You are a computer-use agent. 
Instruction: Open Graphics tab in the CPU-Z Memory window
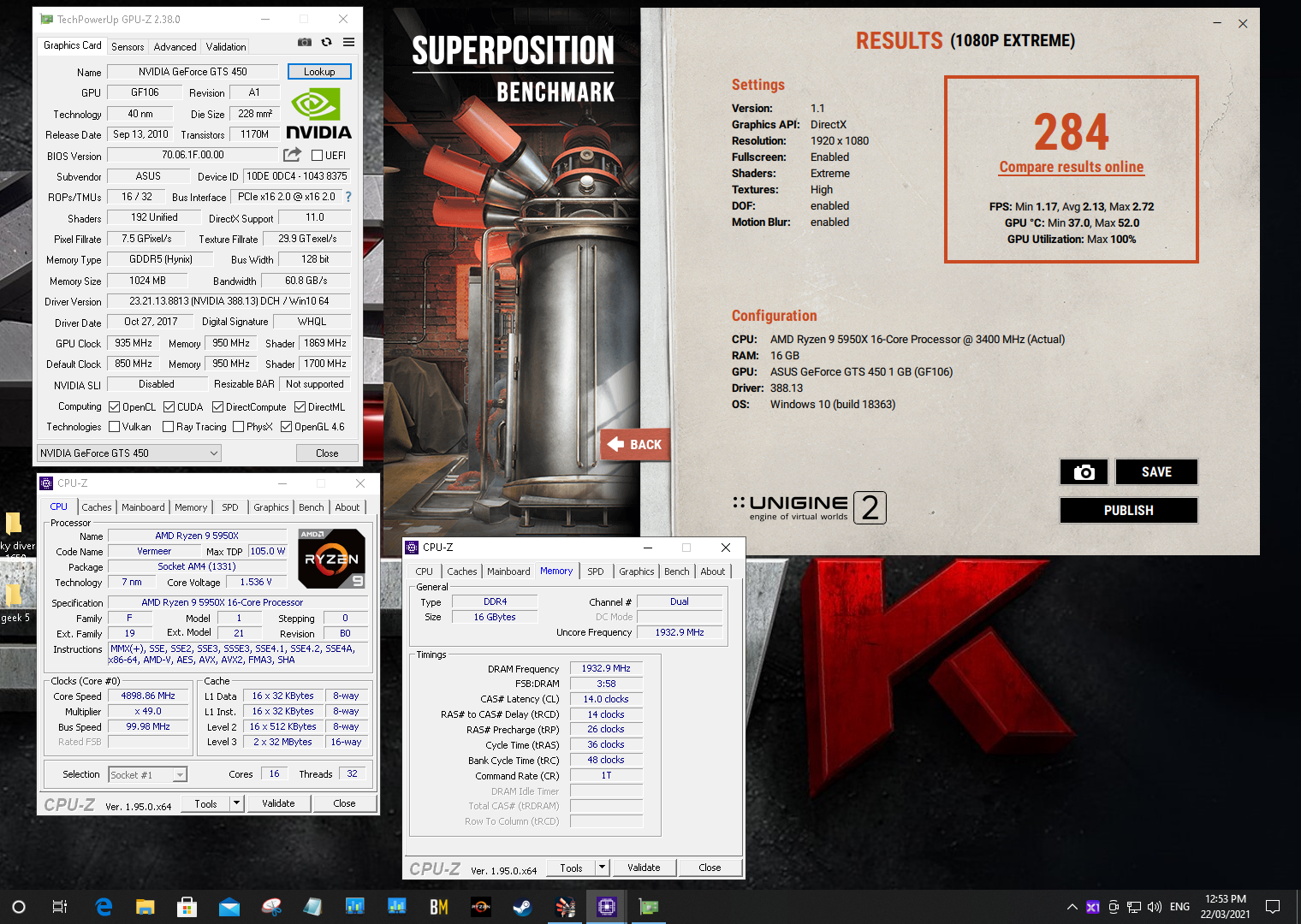pos(637,572)
